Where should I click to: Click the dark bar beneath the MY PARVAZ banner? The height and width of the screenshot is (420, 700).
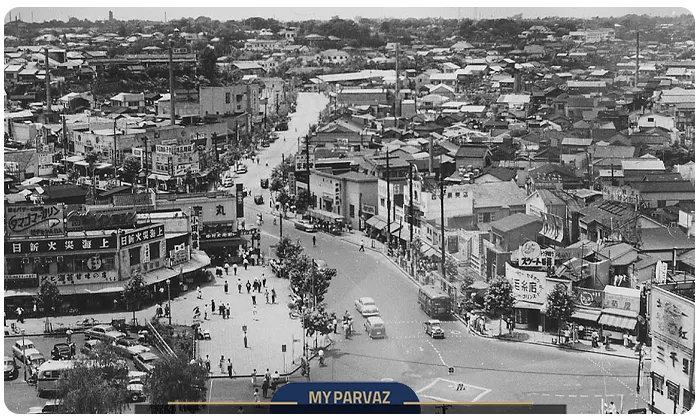click(344, 410)
